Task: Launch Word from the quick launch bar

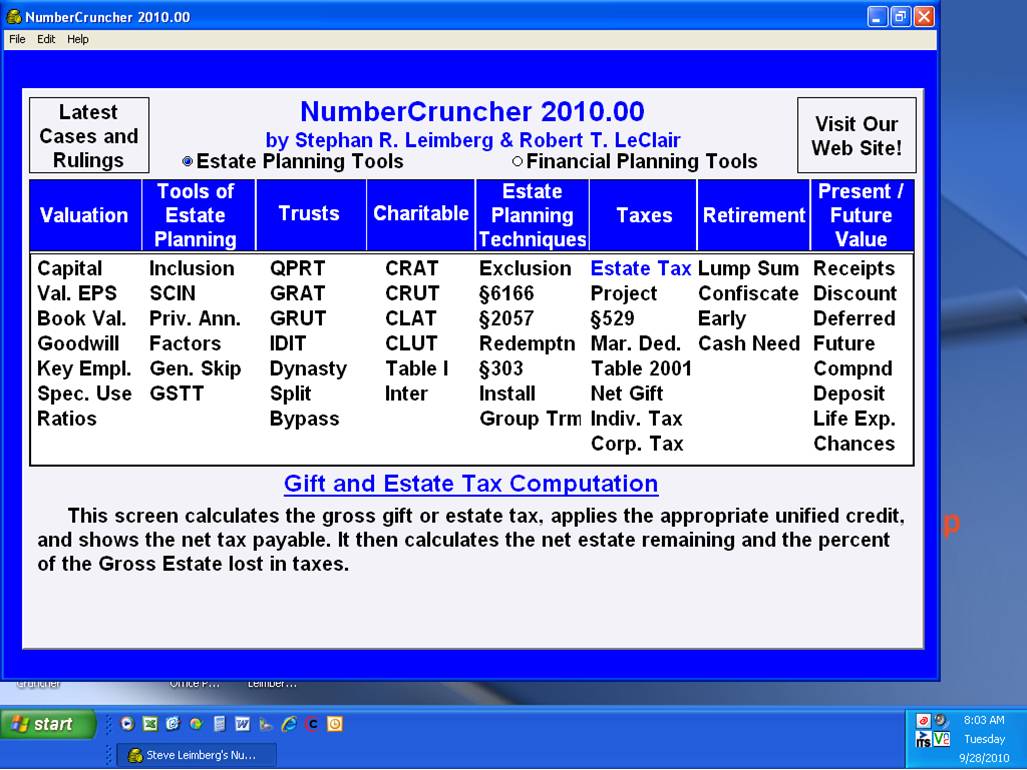Action: point(242,724)
